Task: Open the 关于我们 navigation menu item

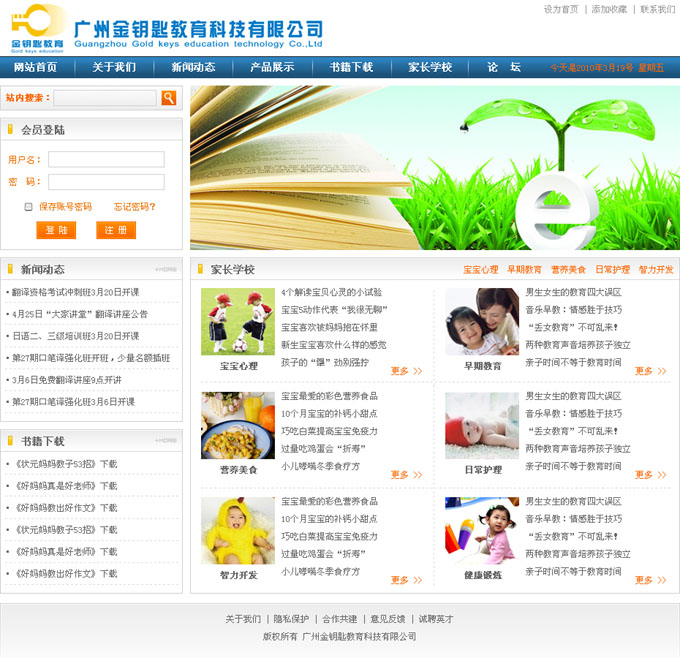Action: 114,67
